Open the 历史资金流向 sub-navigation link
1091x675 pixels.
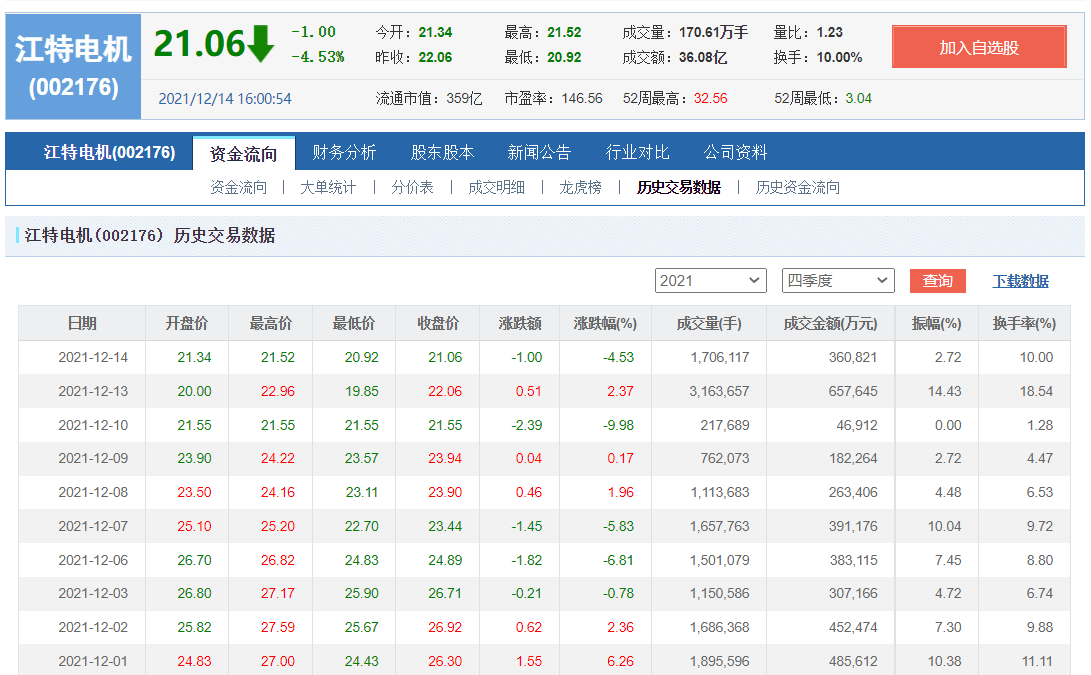pyautogui.click(x=797, y=187)
